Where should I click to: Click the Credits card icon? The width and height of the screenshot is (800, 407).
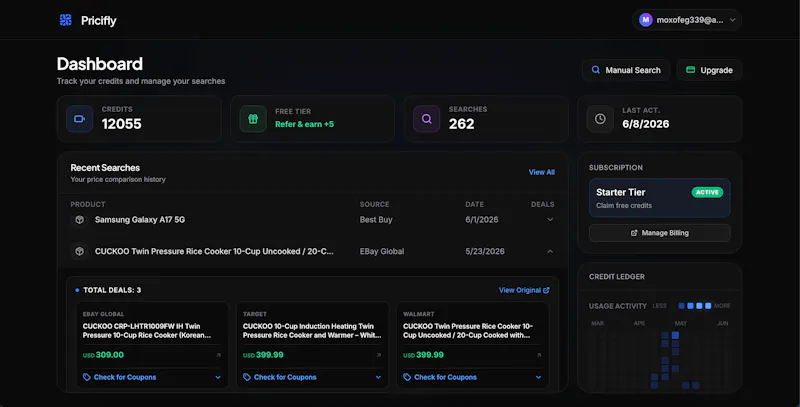pyautogui.click(x=80, y=119)
